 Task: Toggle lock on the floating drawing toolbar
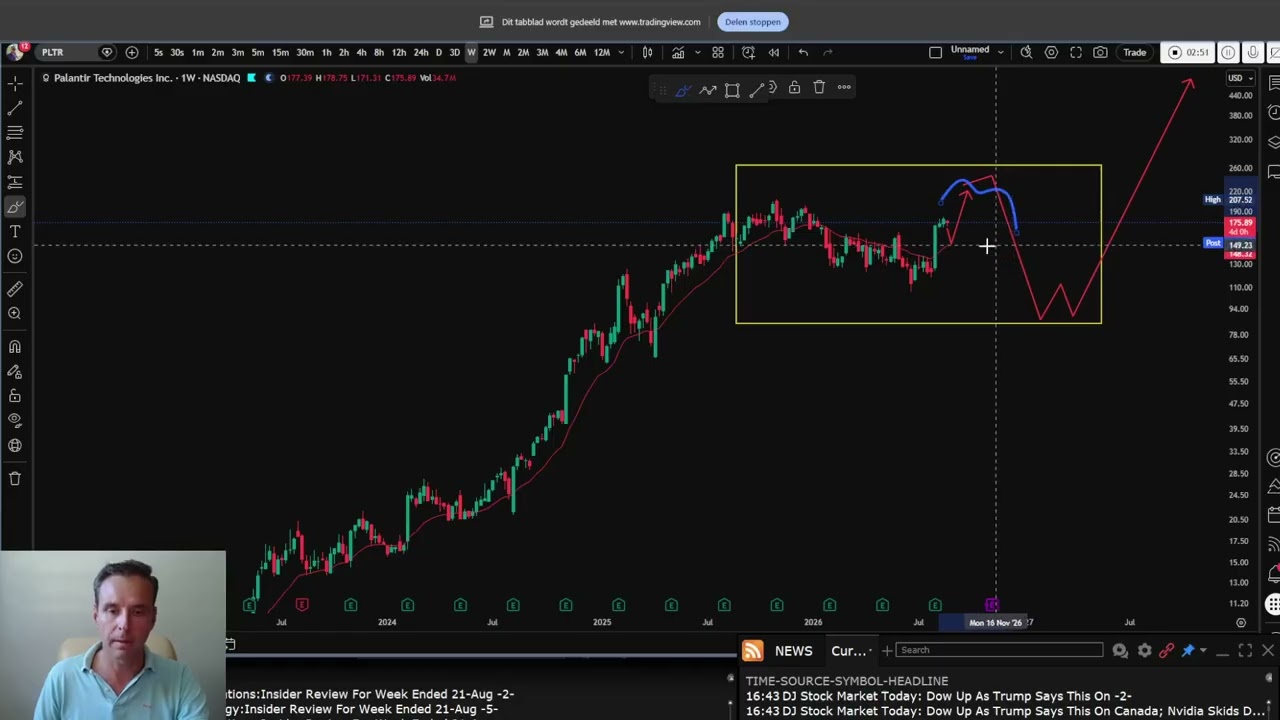[794, 88]
